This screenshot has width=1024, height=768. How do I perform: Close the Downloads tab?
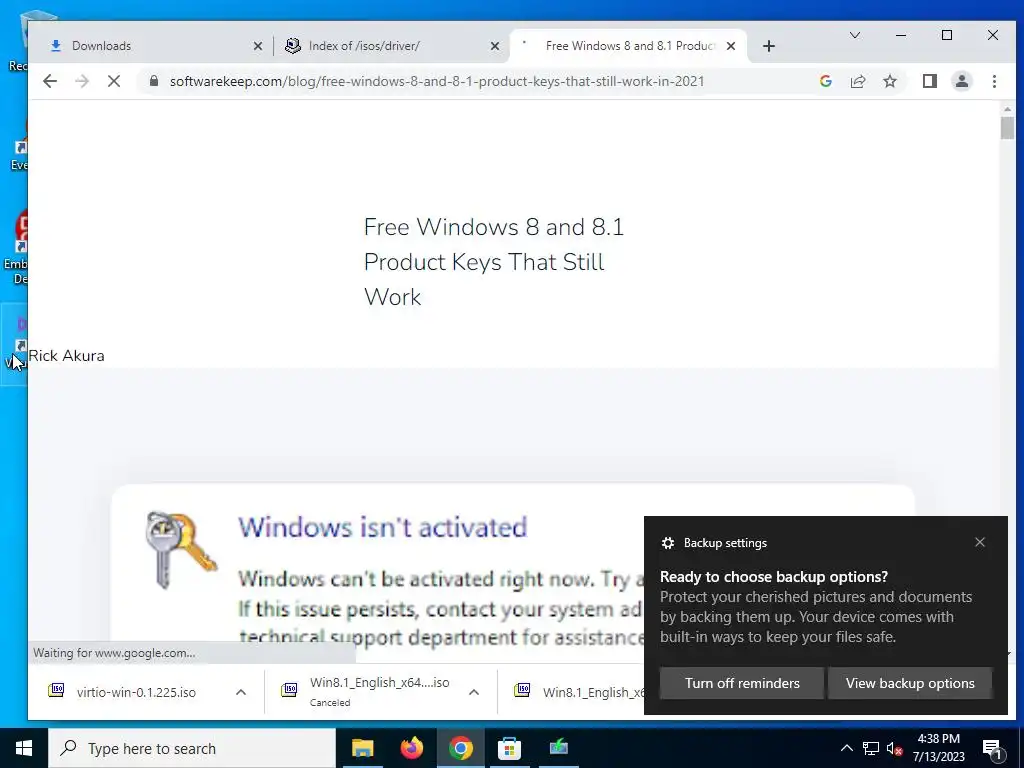257,46
